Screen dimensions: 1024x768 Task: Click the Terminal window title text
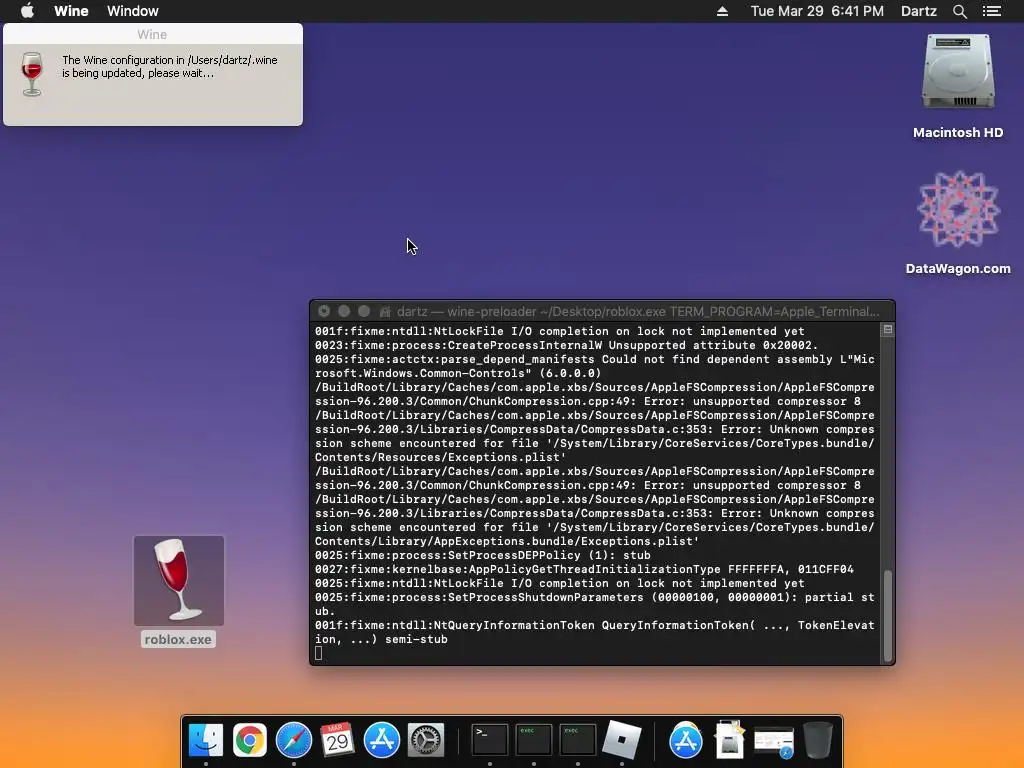[x=638, y=312]
